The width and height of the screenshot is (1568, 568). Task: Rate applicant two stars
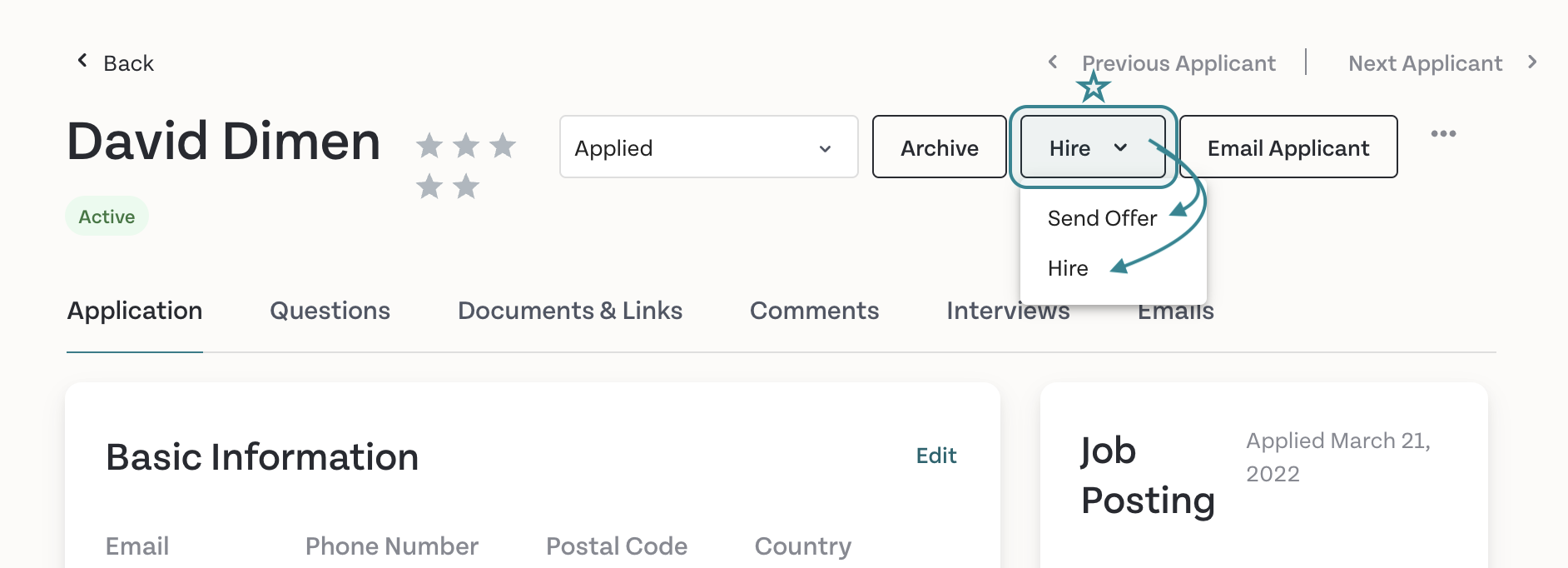466,146
